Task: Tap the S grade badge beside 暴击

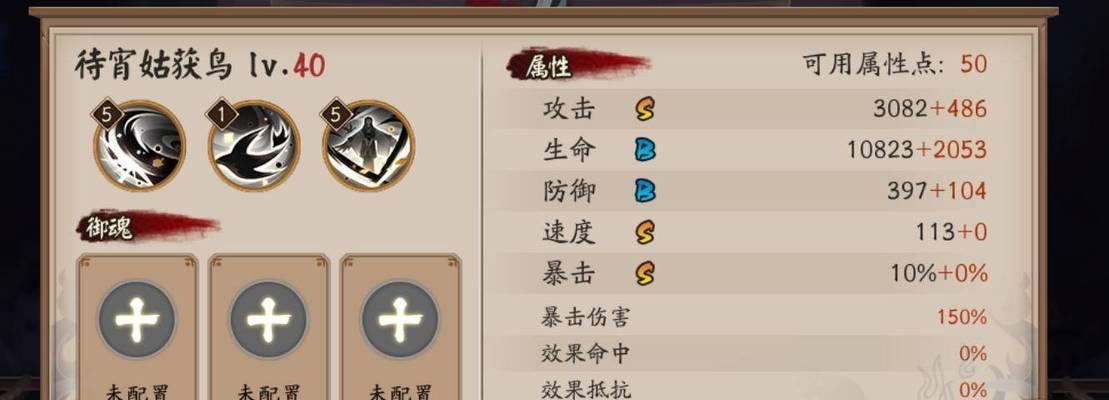Action: click(x=644, y=273)
